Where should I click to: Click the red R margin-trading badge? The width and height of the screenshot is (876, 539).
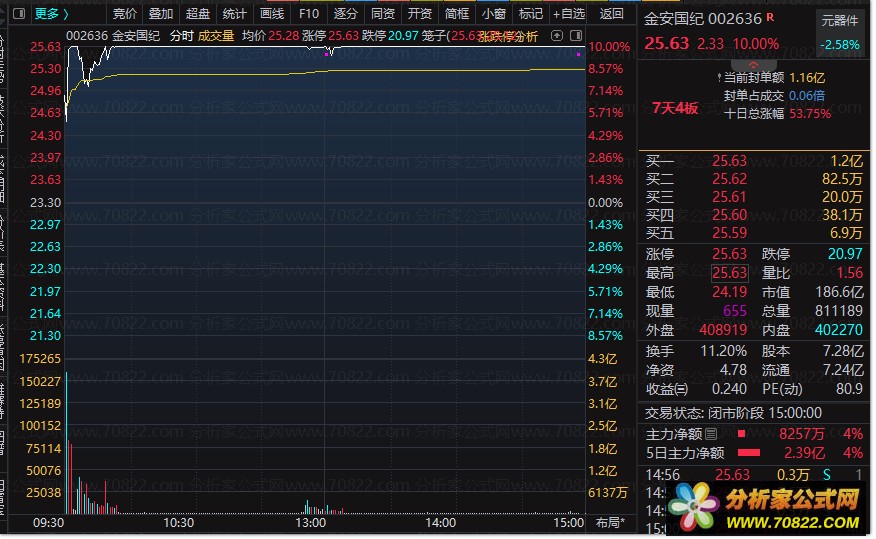[770, 17]
